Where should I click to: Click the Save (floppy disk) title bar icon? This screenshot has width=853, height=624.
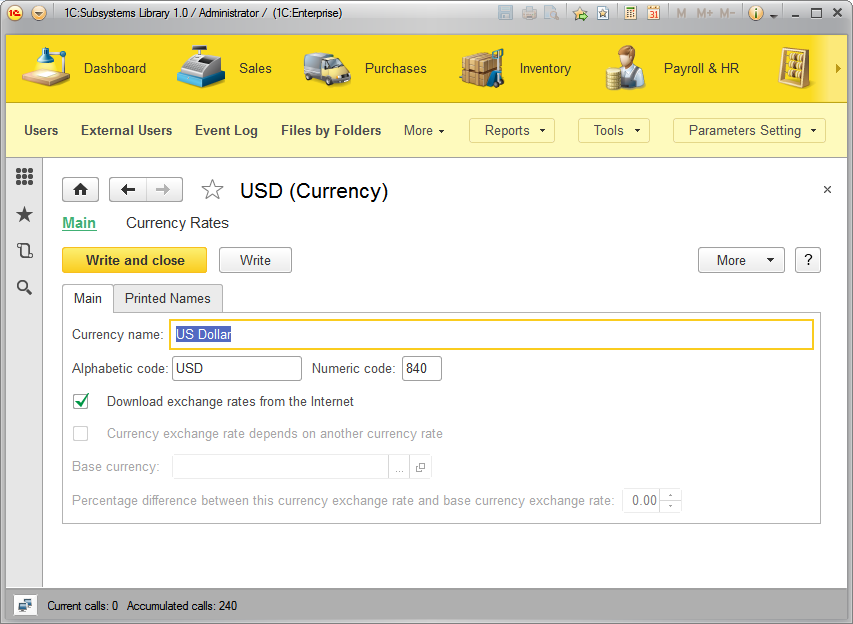click(505, 13)
